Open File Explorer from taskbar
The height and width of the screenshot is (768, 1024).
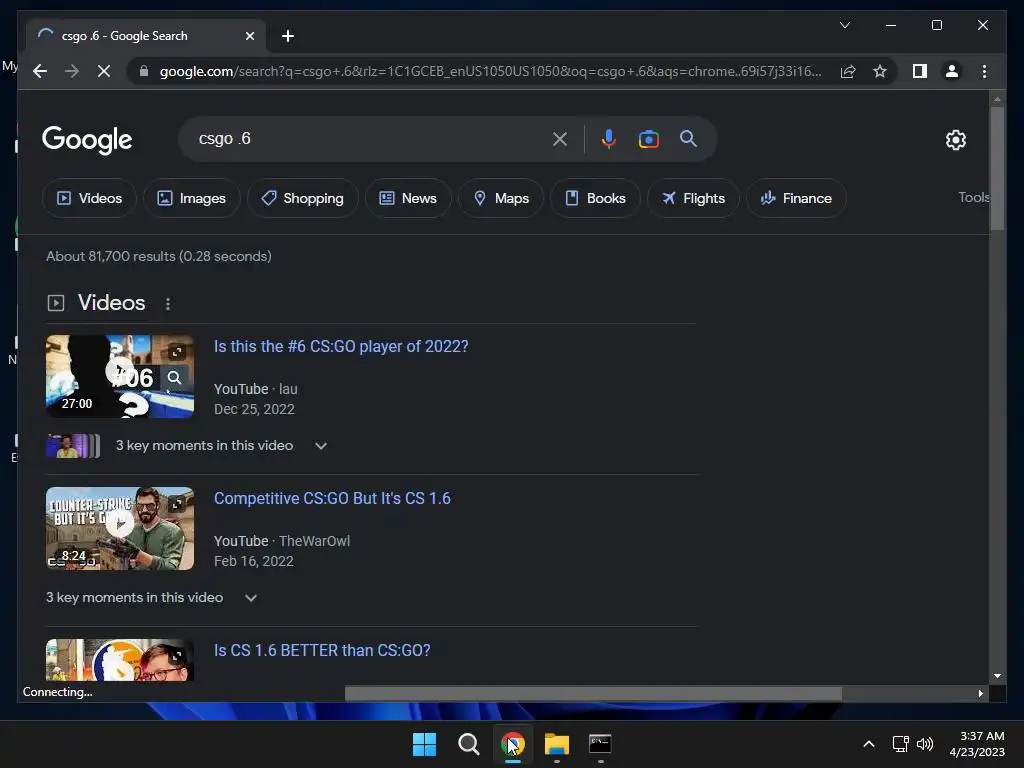[557, 744]
